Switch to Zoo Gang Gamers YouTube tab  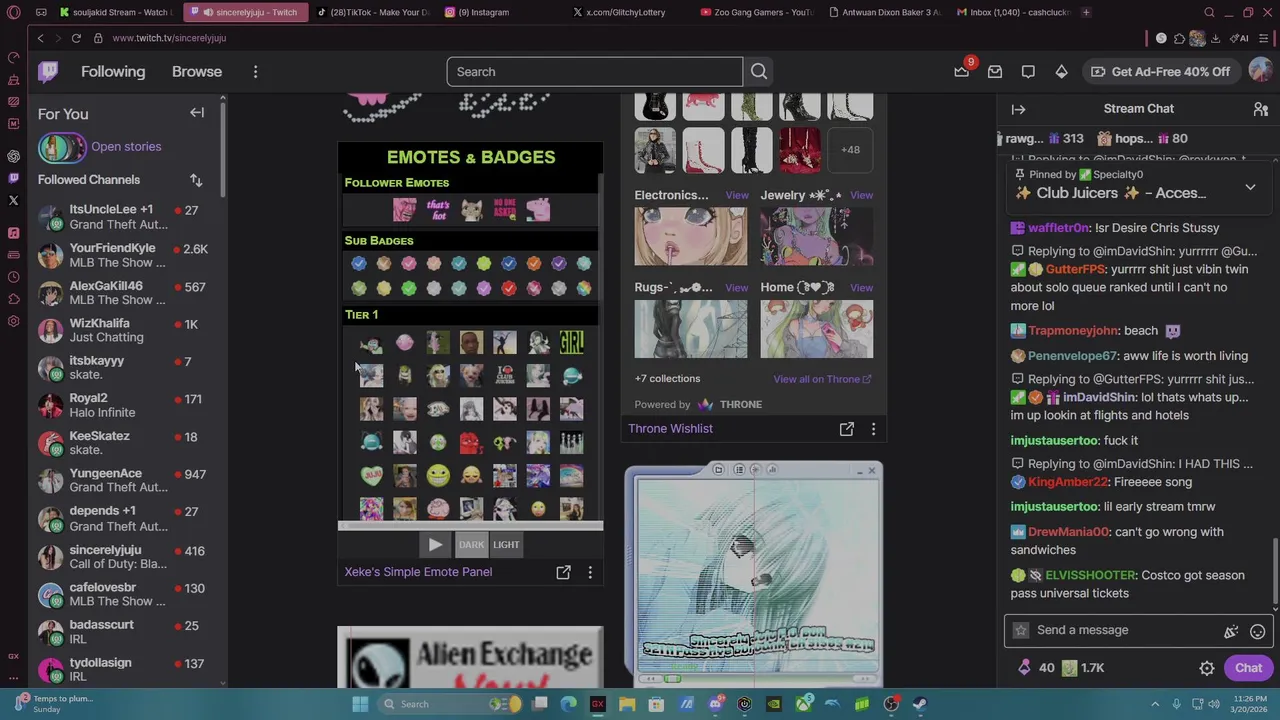(x=757, y=12)
